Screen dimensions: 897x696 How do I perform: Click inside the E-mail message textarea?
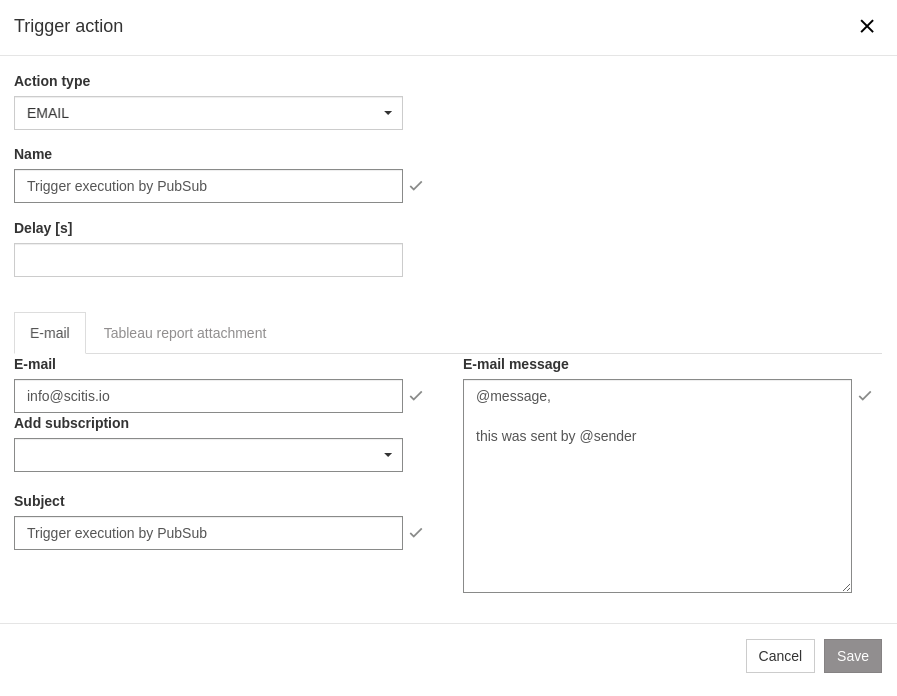657,500
